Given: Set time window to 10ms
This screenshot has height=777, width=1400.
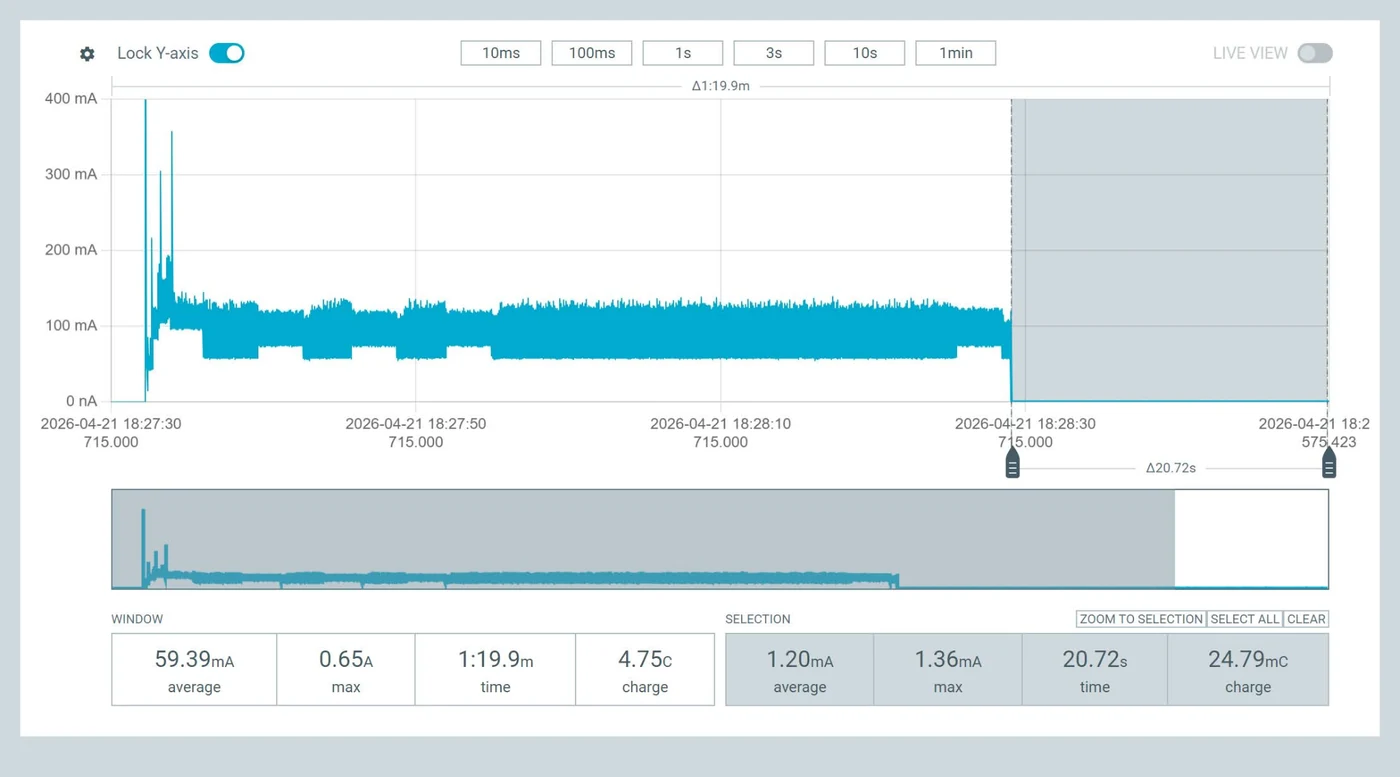Looking at the screenshot, I should 501,53.
